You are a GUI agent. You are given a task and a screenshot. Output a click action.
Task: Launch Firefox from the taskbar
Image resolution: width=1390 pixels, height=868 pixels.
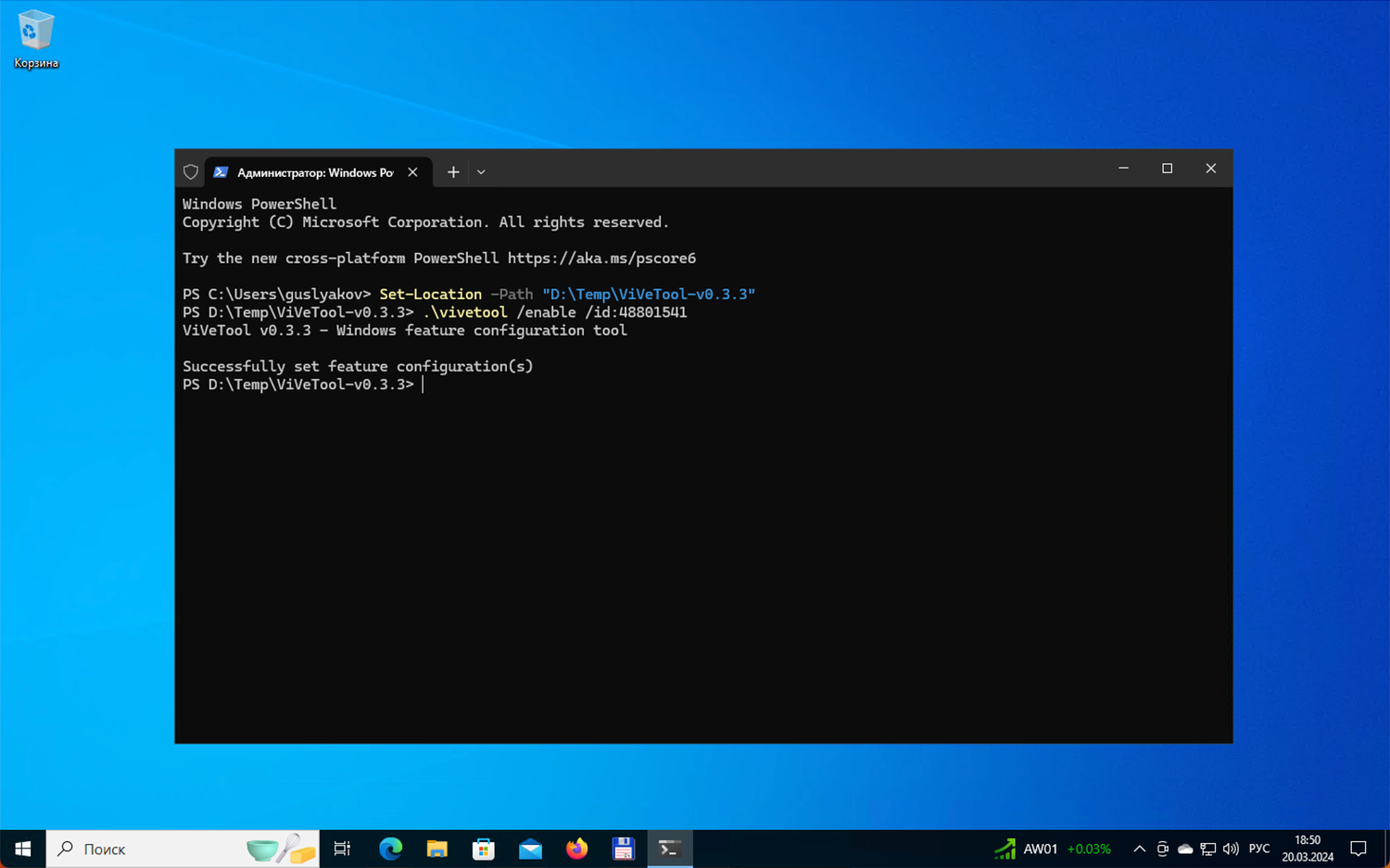pos(576,849)
